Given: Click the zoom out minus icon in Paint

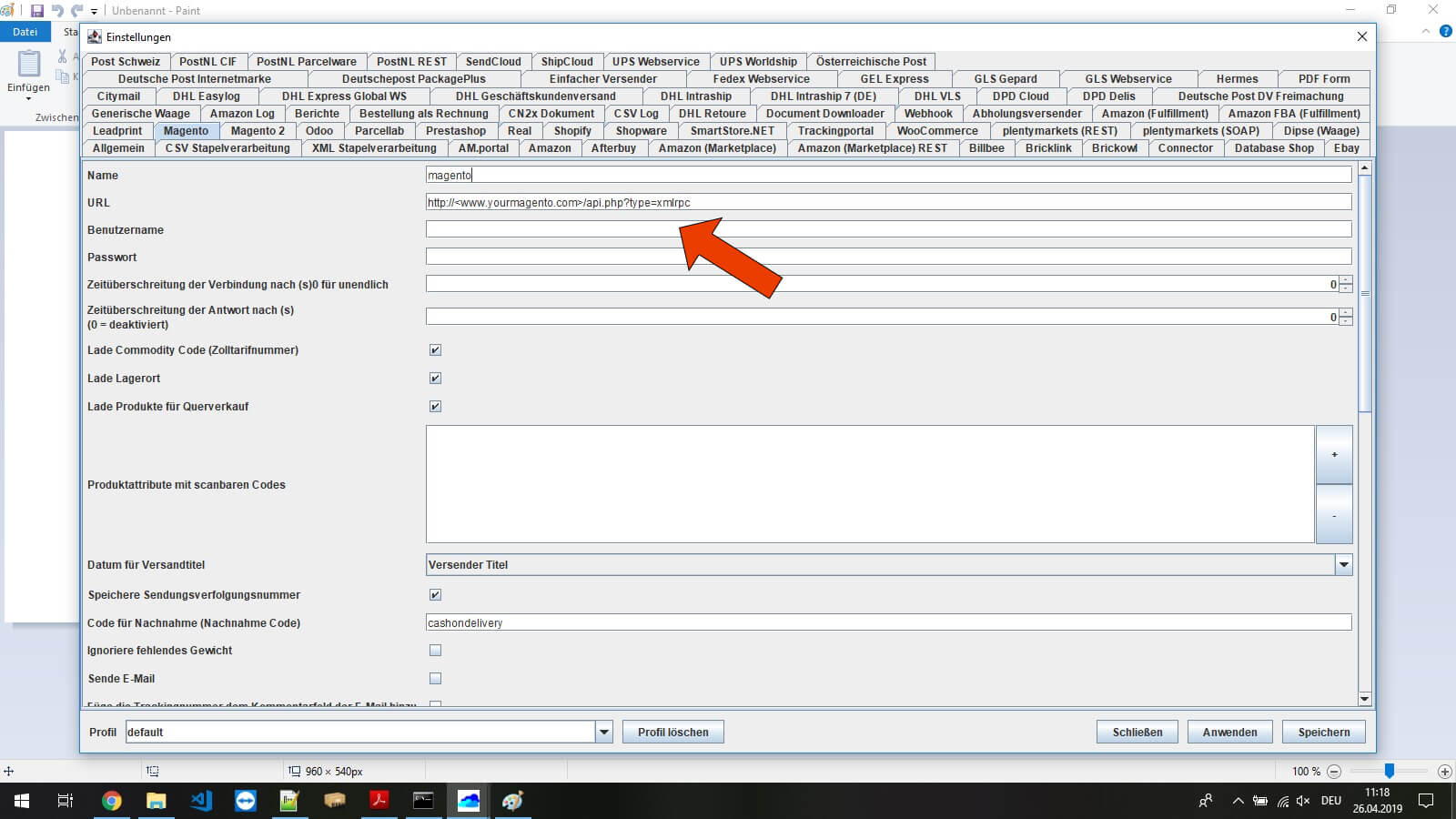Looking at the screenshot, I should [1334, 772].
